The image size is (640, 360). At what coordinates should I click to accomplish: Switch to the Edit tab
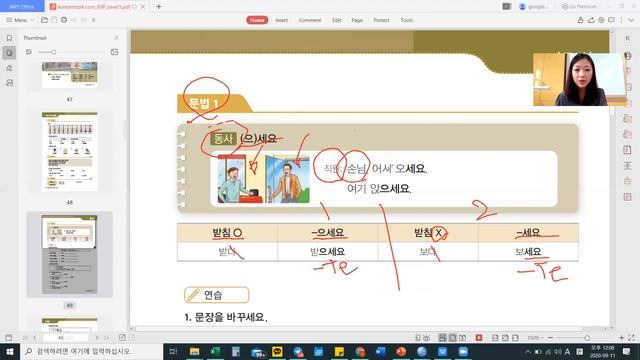tap(336, 20)
